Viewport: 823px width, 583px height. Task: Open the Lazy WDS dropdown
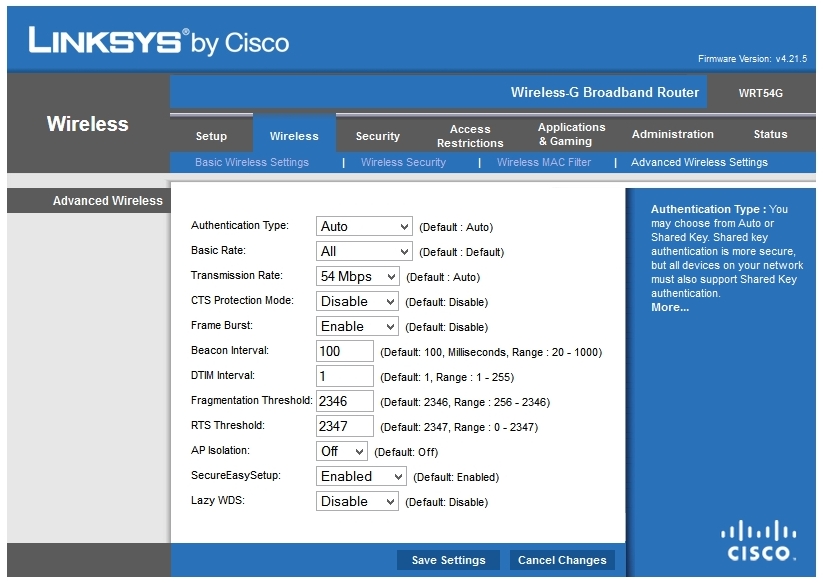point(356,501)
